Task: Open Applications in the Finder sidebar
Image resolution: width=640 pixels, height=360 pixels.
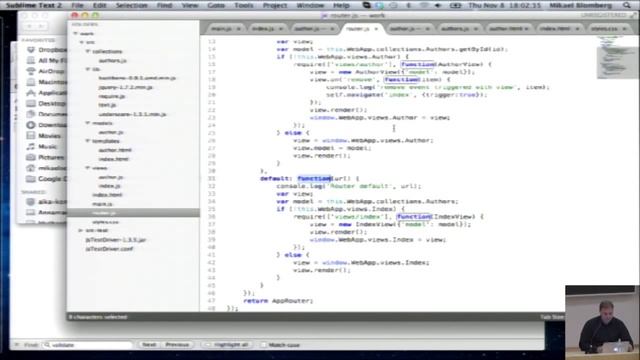Action: coord(47,93)
